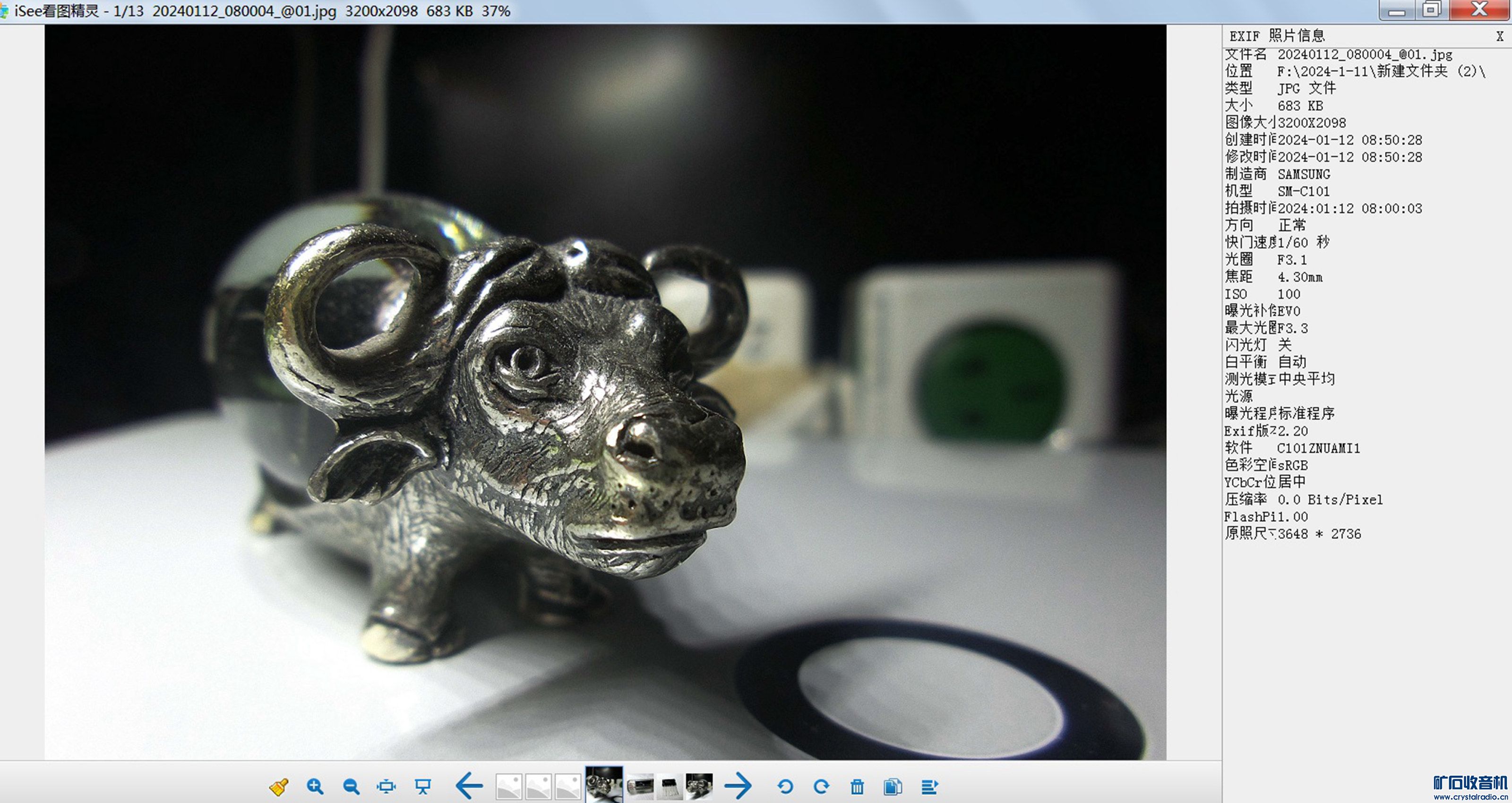Start slideshow with the presentation screen icon

tap(422, 786)
